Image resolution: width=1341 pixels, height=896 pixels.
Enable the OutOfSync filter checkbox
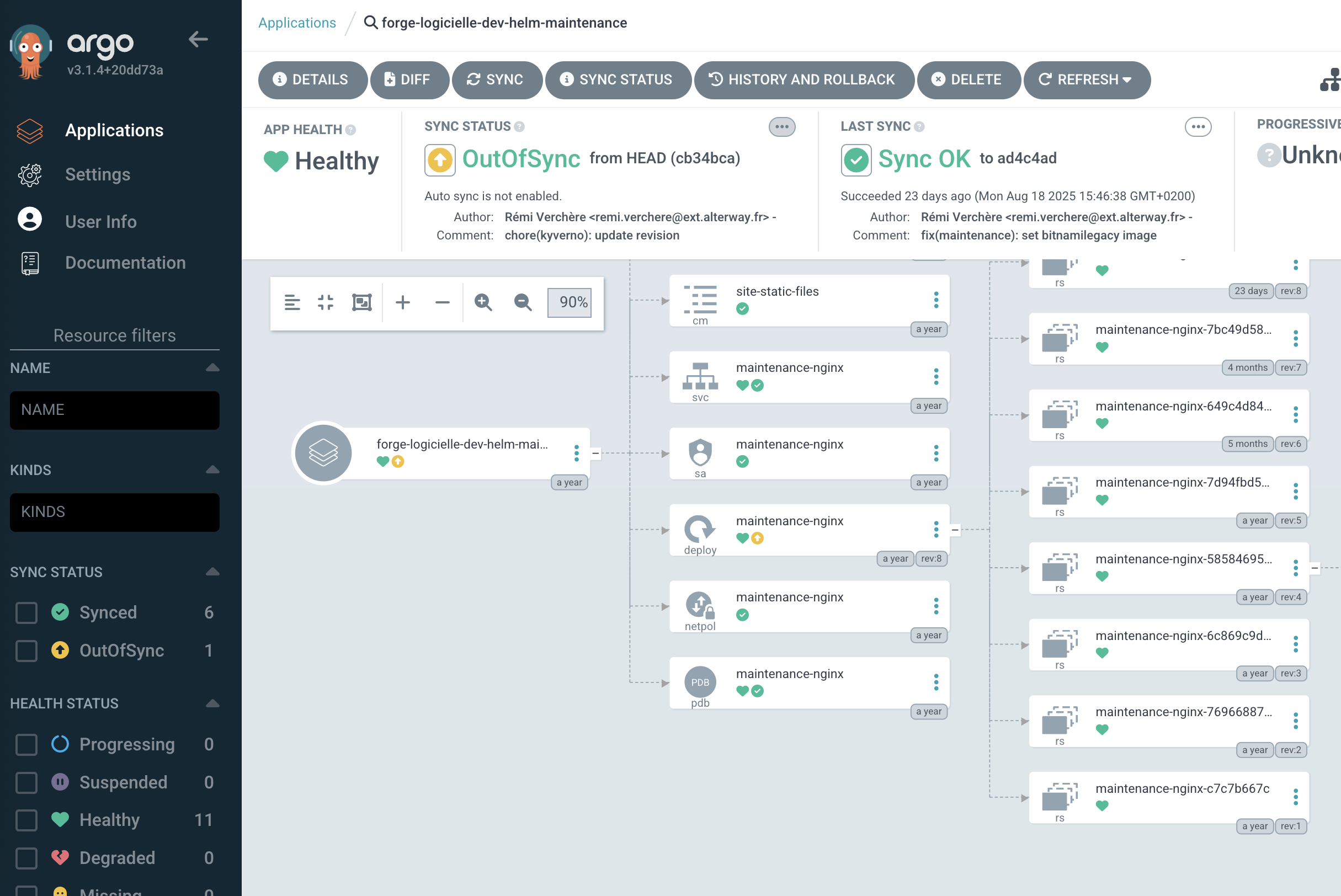tap(26, 651)
